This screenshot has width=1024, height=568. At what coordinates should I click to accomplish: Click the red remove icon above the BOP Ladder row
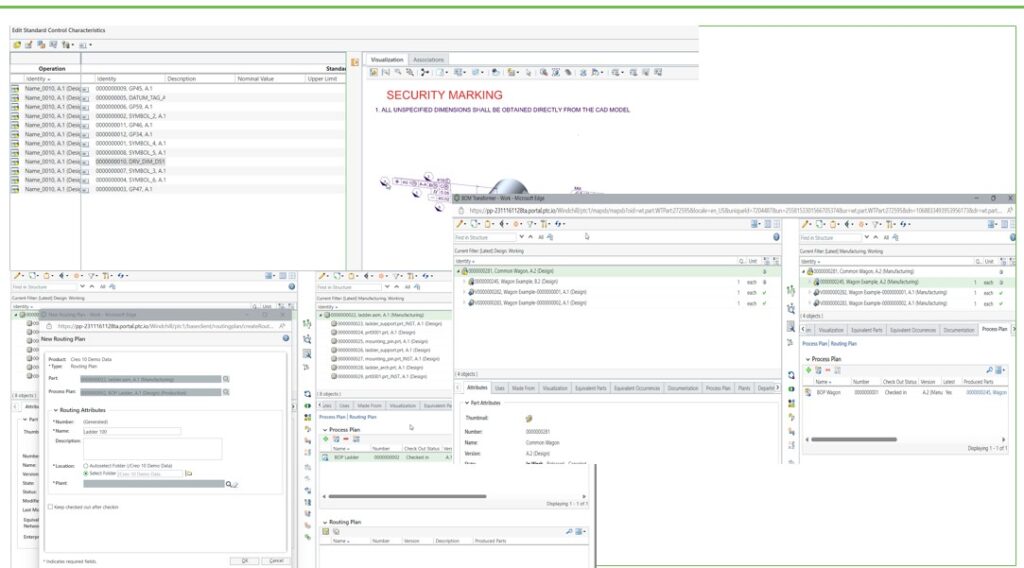tap(346, 439)
